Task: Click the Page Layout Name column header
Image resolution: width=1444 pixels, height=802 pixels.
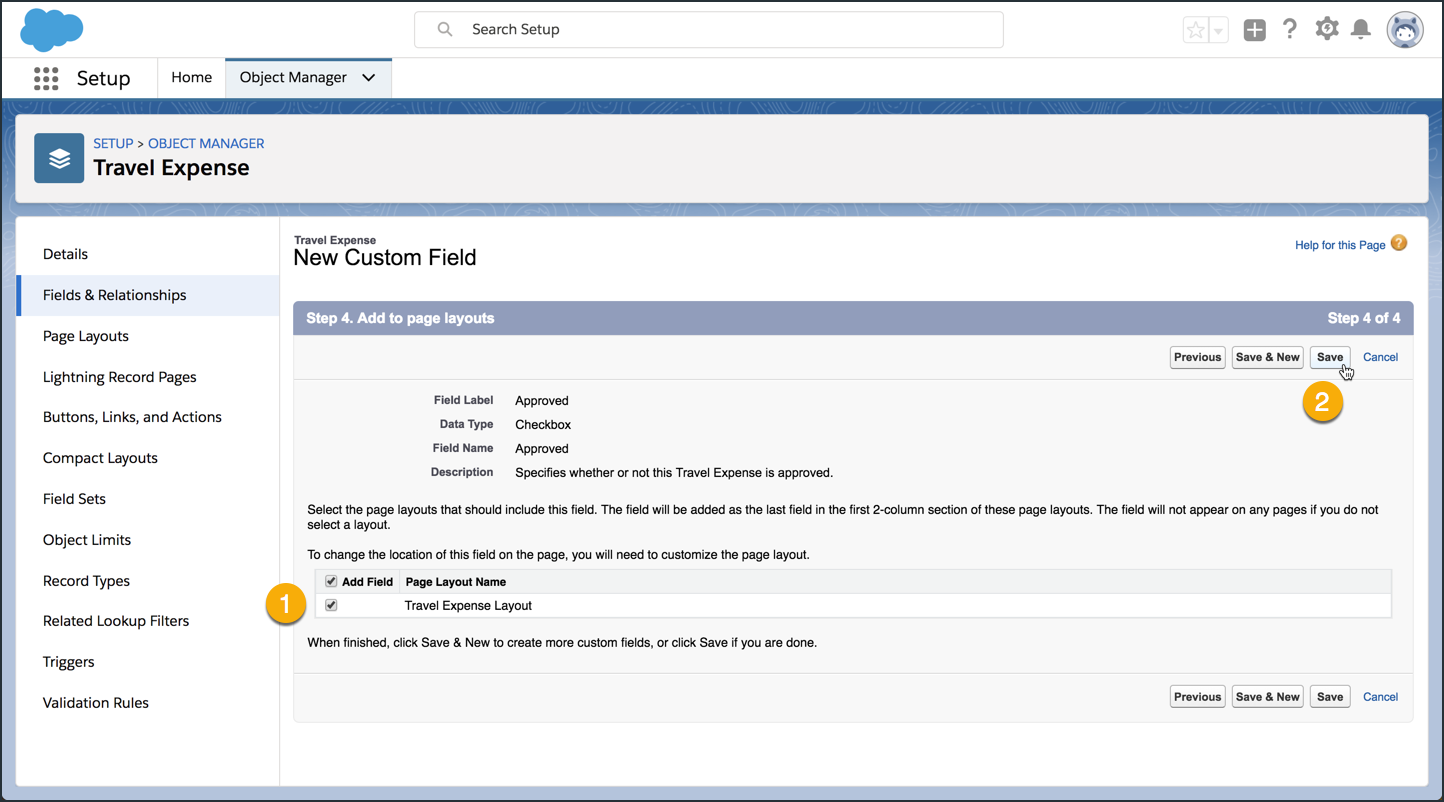Action: pos(456,582)
